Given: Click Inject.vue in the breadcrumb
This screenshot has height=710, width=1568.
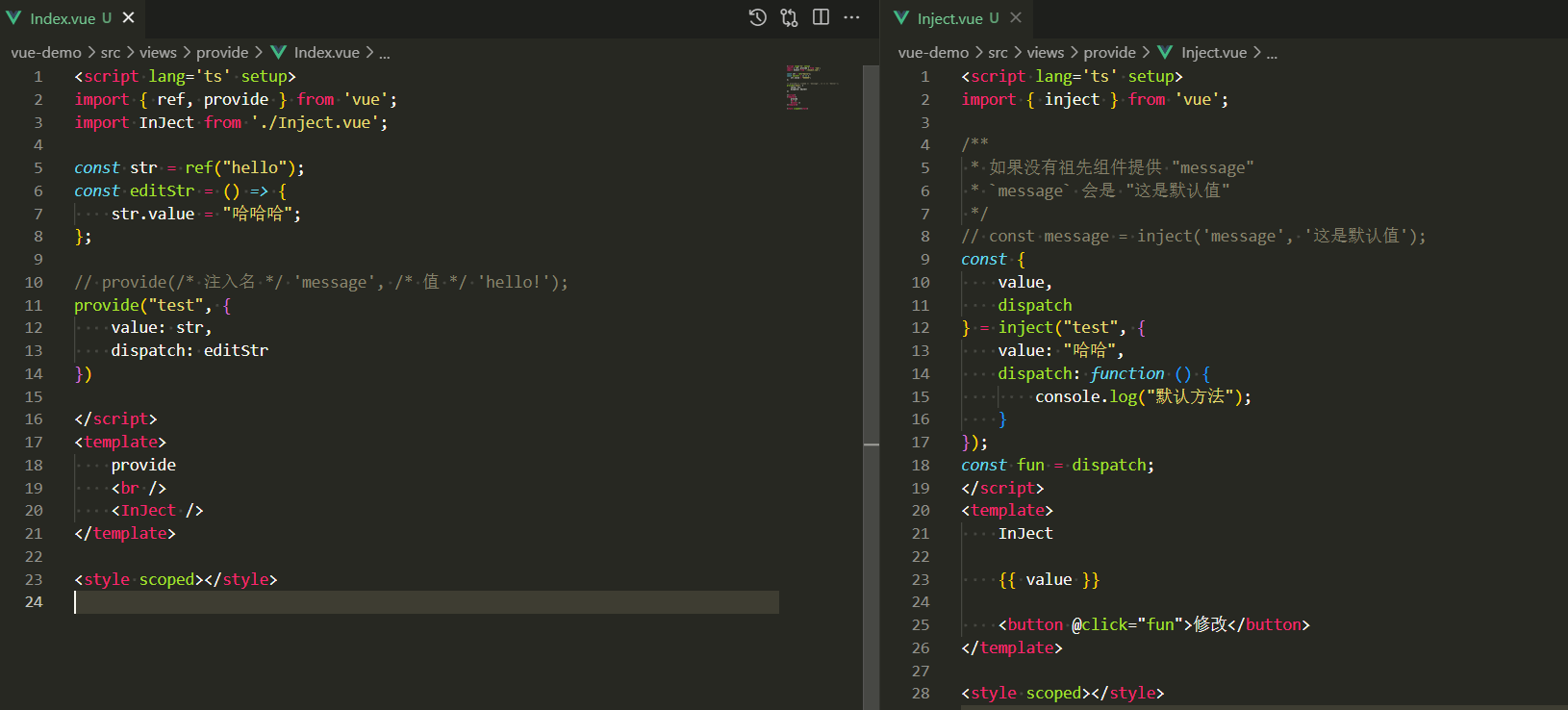Looking at the screenshot, I should (1213, 53).
